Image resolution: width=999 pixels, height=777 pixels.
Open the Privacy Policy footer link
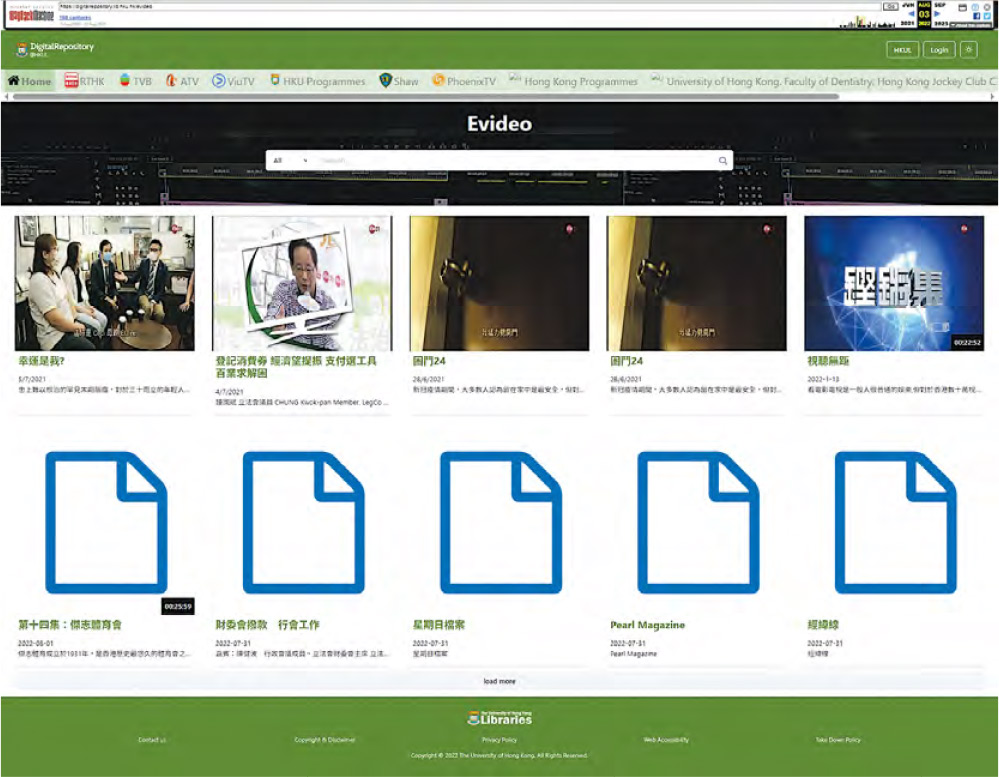499,740
